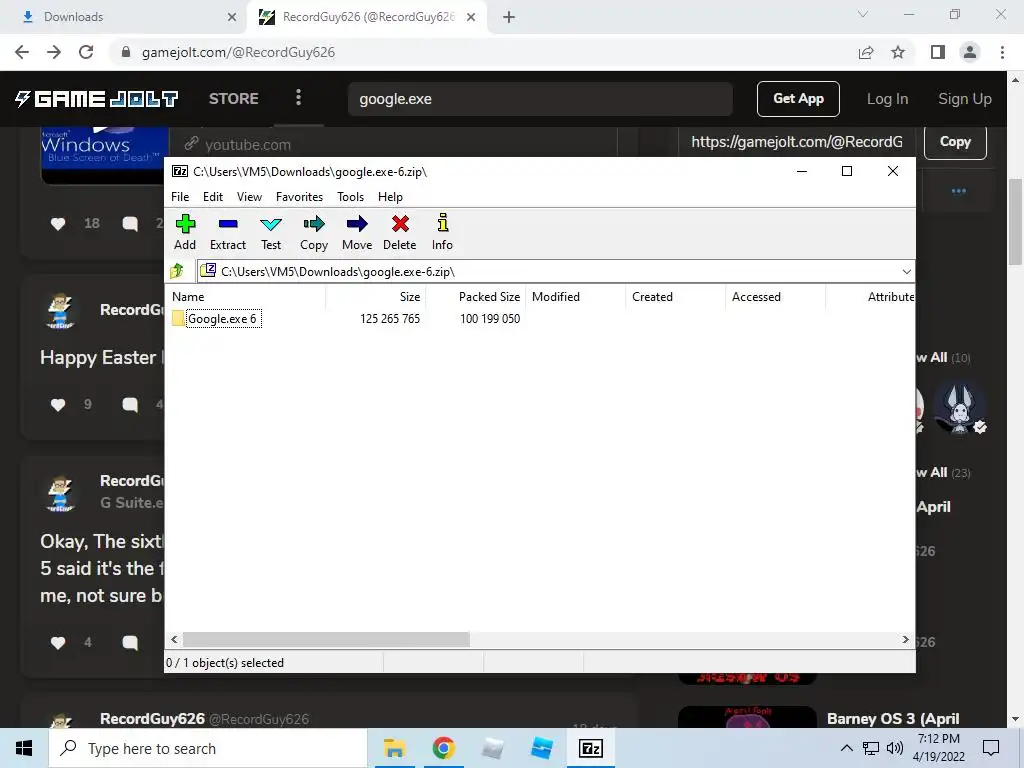The height and width of the screenshot is (768, 1024).
Task: Go up one folder level in 7-Zip
Action: click(x=177, y=271)
